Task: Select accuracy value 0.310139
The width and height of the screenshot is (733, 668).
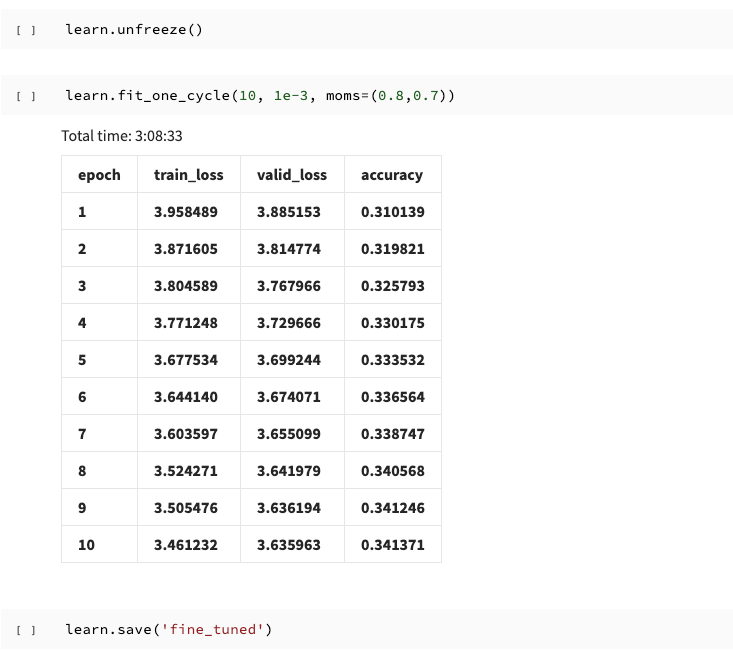Action: pos(393,212)
